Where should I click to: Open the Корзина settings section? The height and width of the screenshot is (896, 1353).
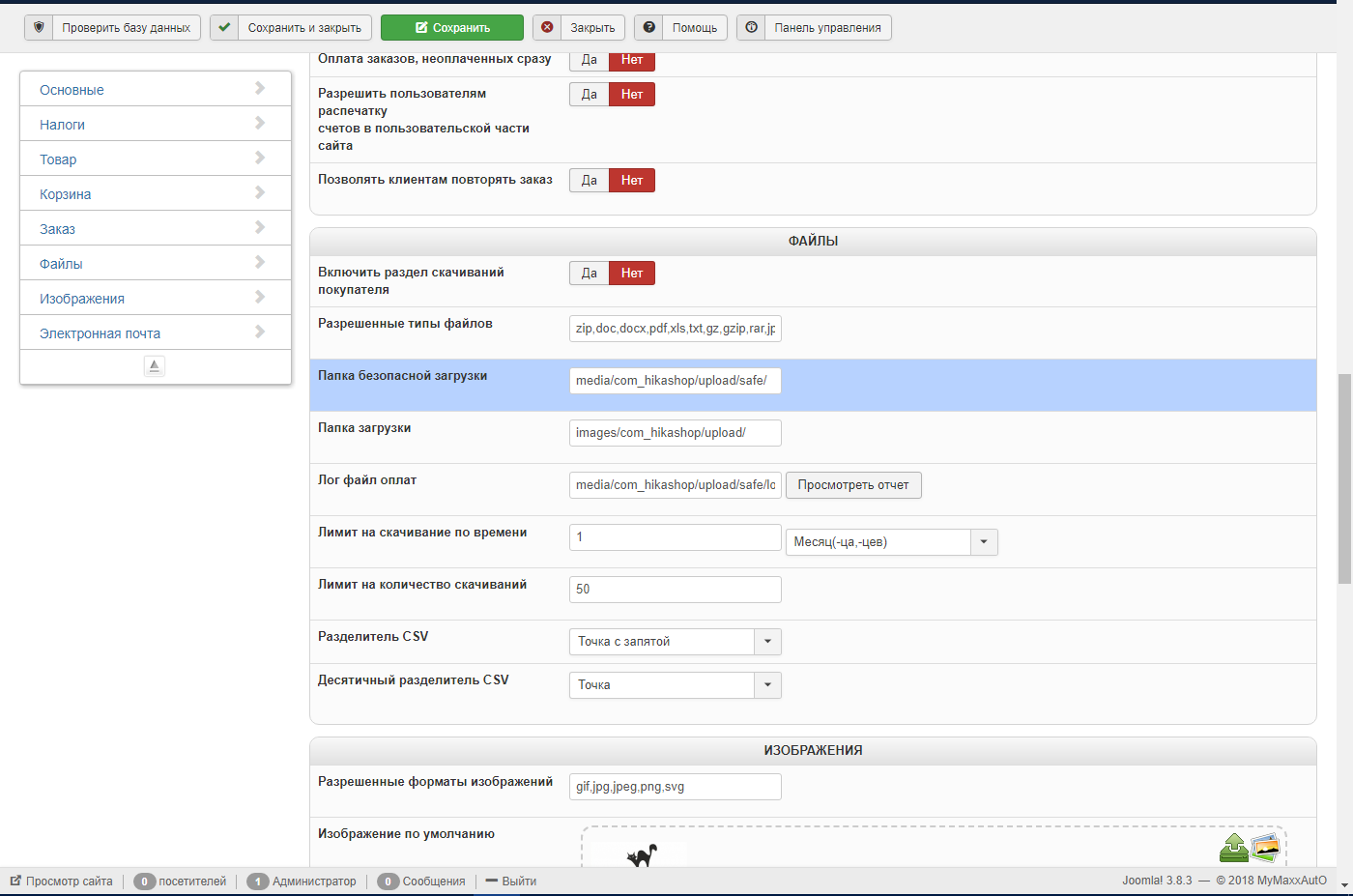tap(156, 193)
